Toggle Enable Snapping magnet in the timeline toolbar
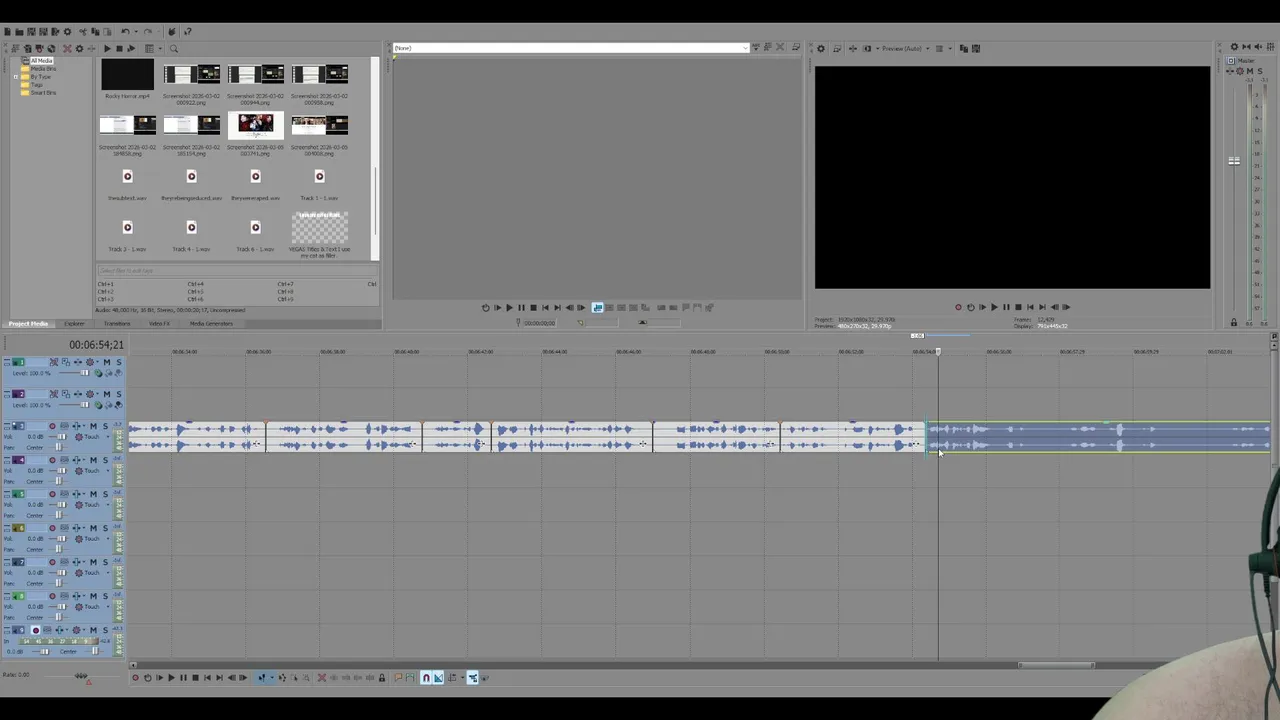Image resolution: width=1280 pixels, height=720 pixels. (x=426, y=677)
